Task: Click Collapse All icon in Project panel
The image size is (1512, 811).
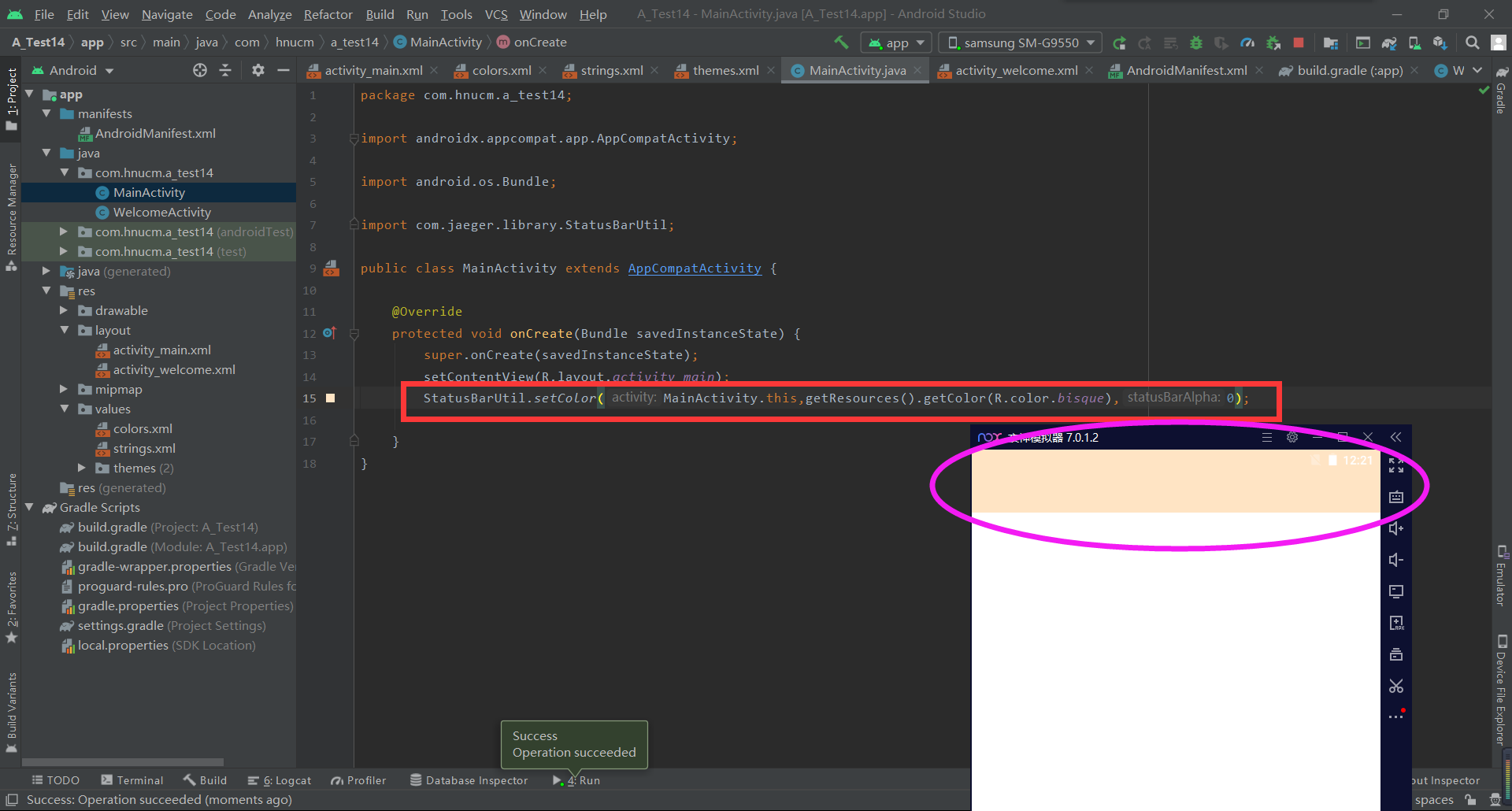Action: (x=225, y=70)
